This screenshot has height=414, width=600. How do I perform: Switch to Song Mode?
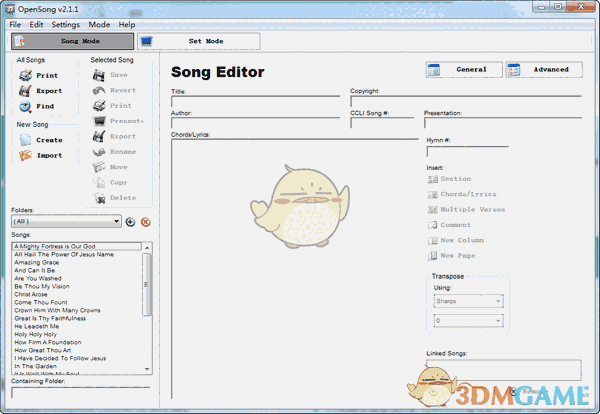(73, 41)
